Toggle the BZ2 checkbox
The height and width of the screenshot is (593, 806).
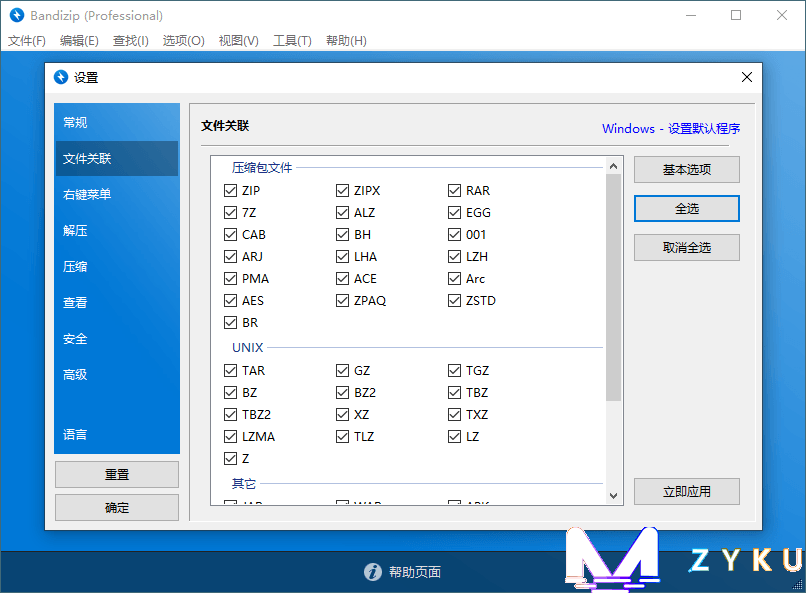coord(342,393)
